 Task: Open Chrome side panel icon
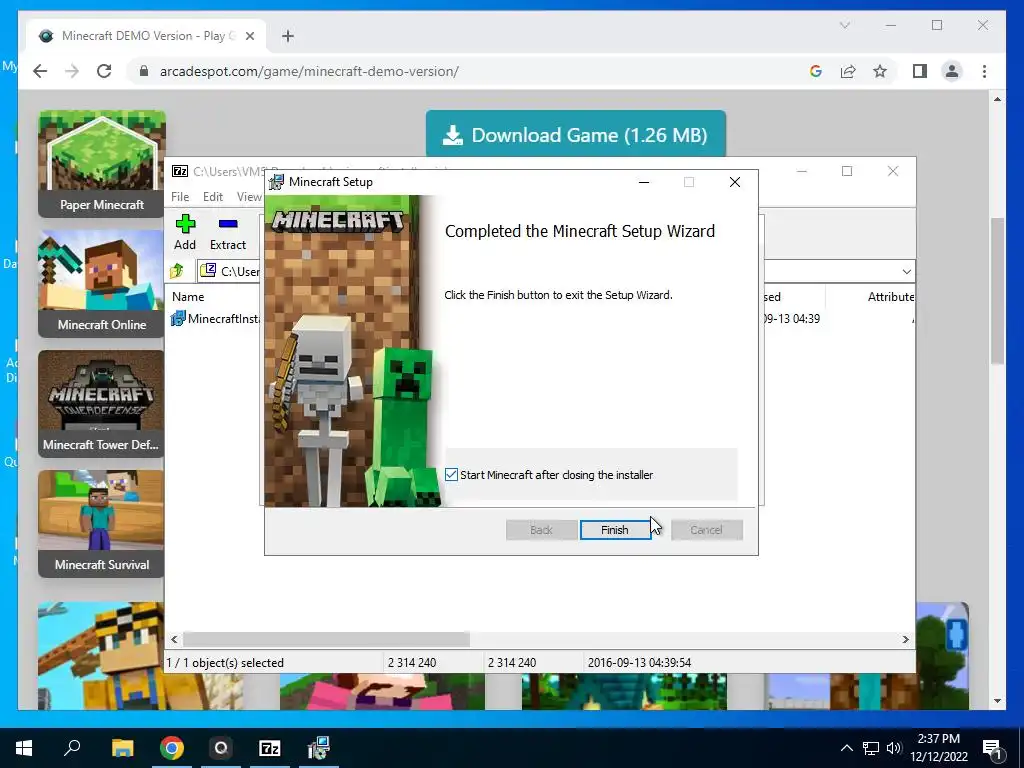(x=920, y=71)
